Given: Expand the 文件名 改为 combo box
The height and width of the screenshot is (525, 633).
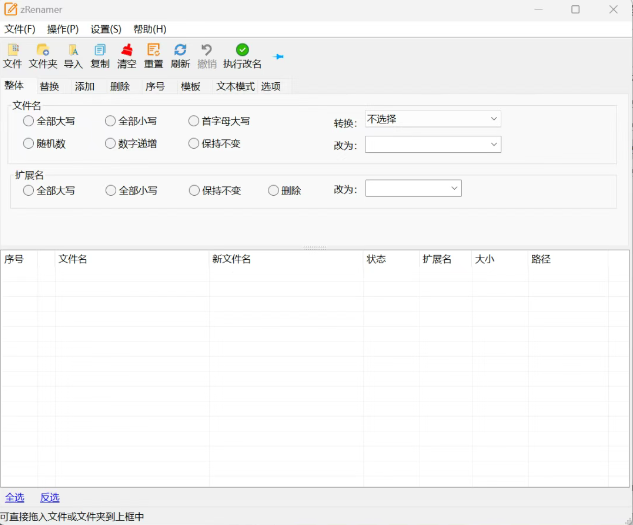Looking at the screenshot, I should [x=433, y=144].
